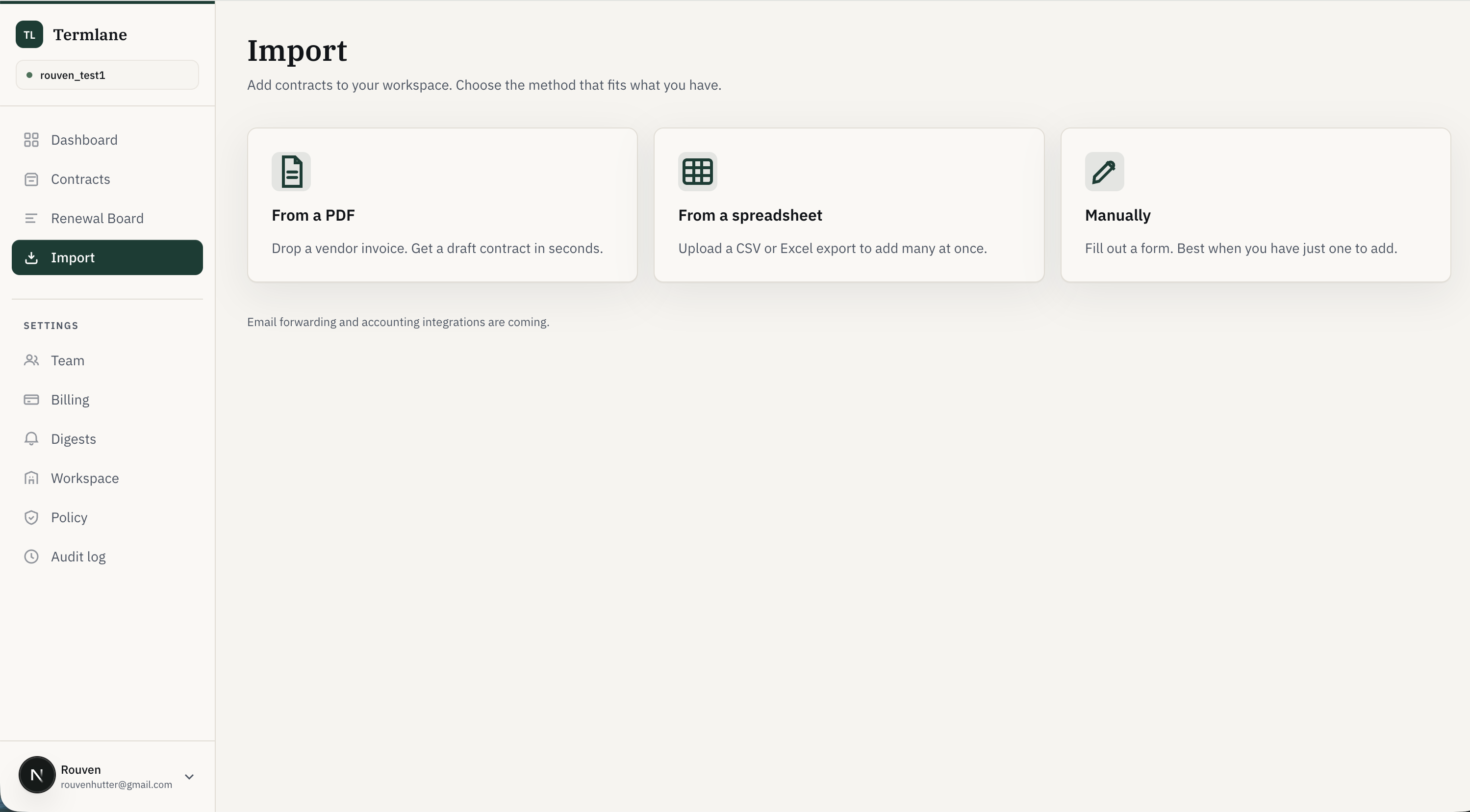Click the Renewal Board lines icon

pos(31,218)
